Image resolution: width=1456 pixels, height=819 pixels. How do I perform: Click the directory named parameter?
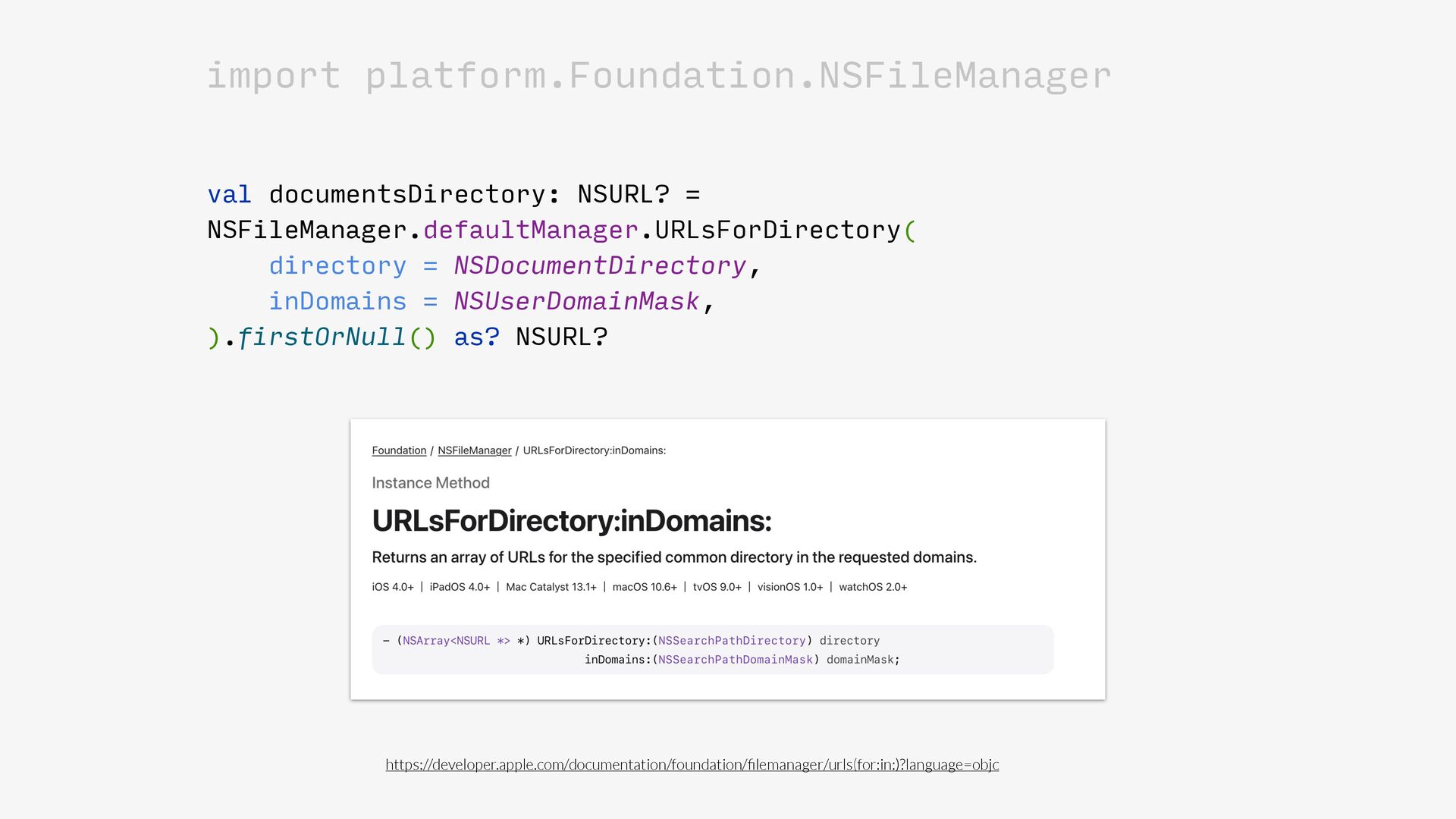pos(337,265)
